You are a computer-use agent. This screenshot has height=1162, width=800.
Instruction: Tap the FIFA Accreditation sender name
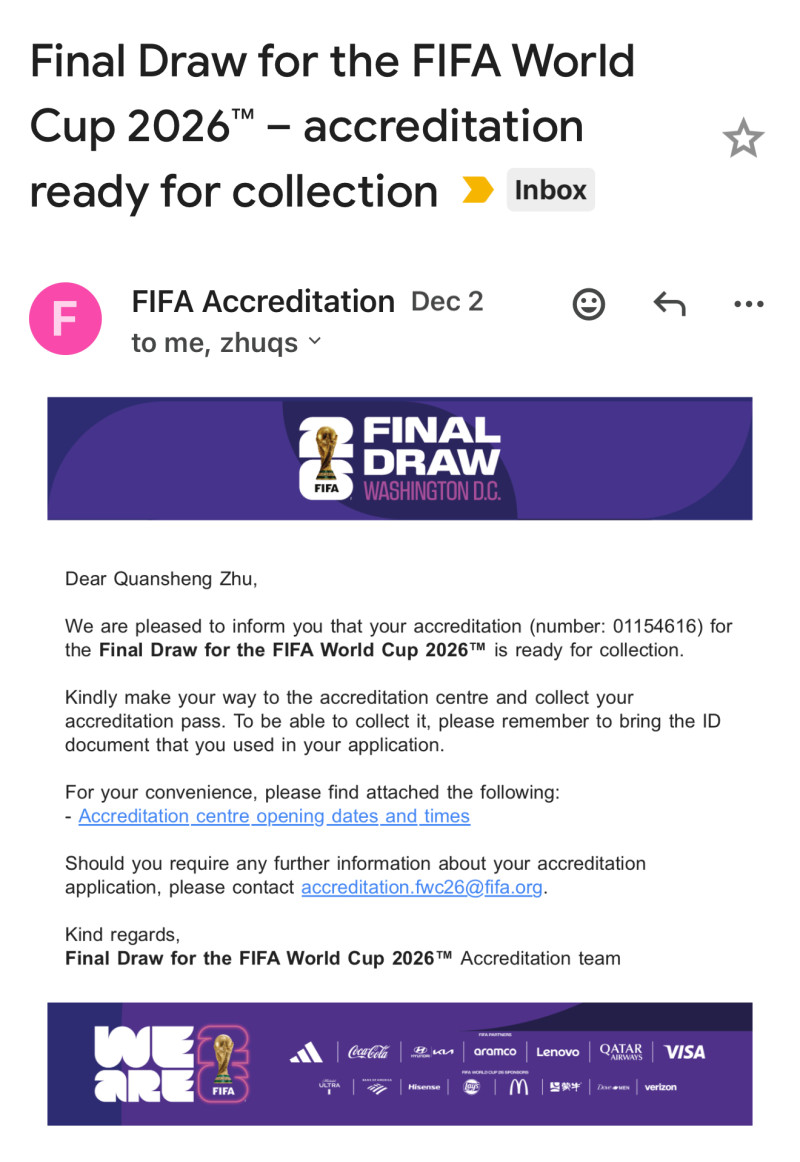pyautogui.click(x=263, y=301)
